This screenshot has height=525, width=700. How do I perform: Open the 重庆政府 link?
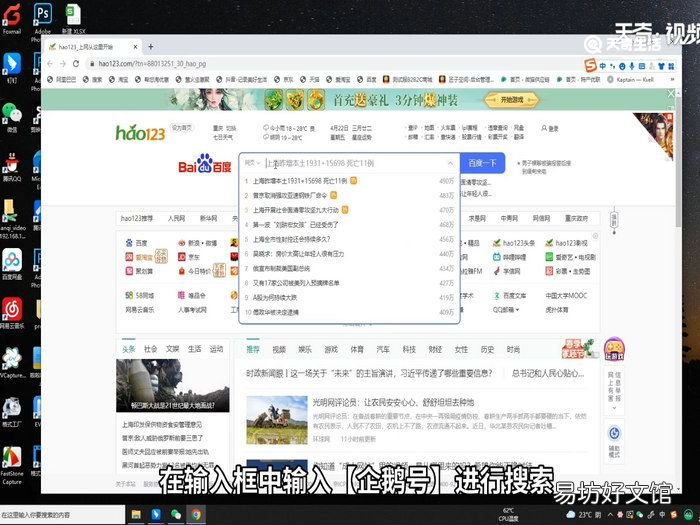point(576,218)
